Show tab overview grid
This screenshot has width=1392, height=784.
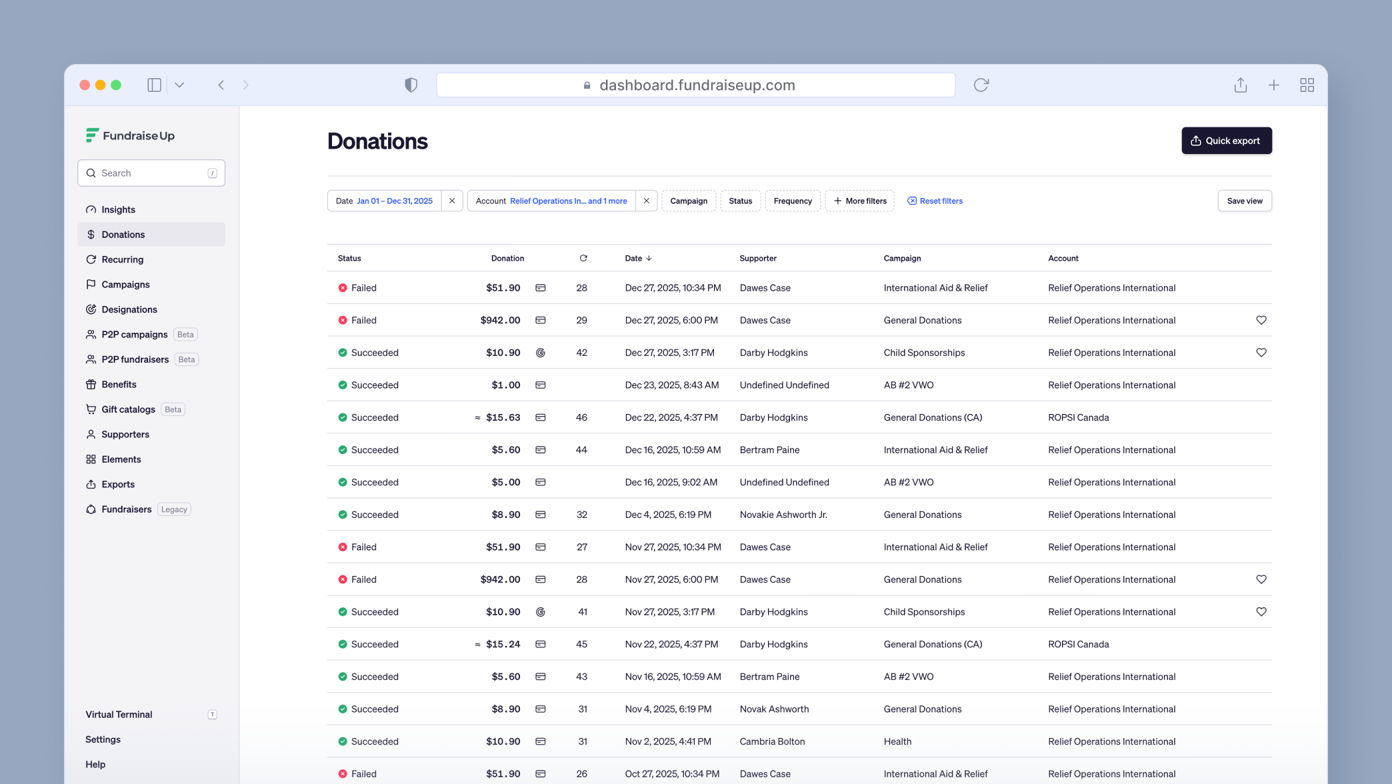pos(1307,85)
